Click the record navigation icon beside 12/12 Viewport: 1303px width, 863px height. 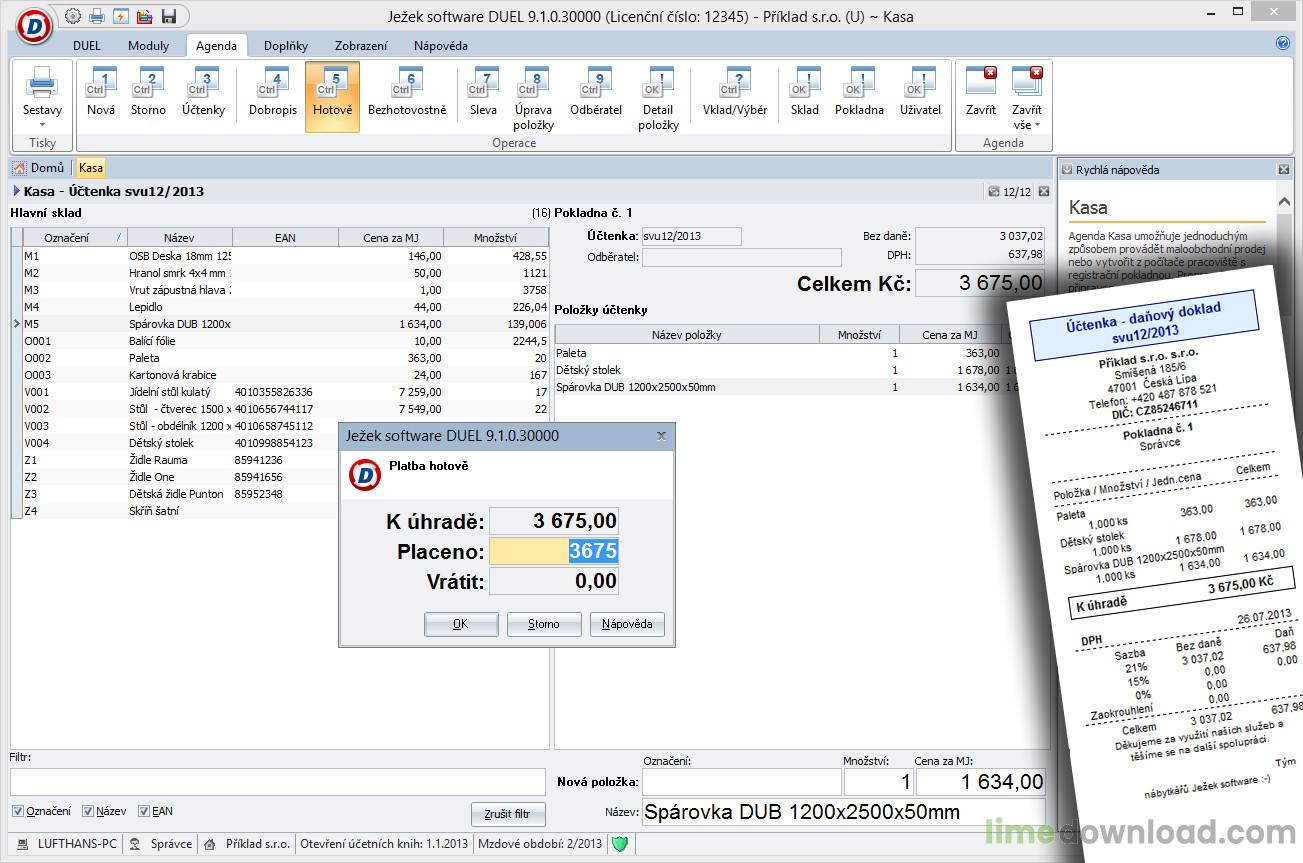pos(993,191)
